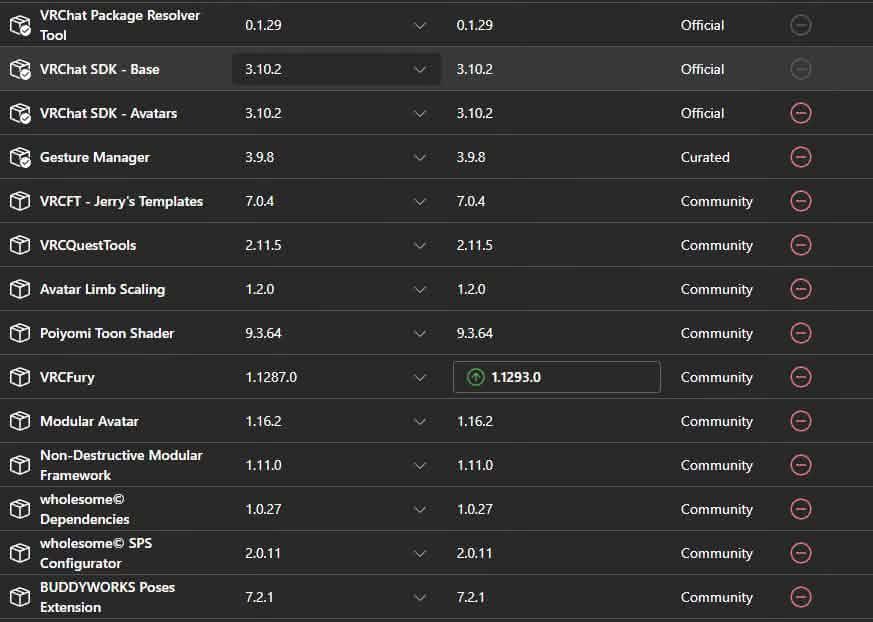Expand BUDDYWORKS Poses Extension version dropdown
Image resolution: width=873 pixels, height=622 pixels.
pyautogui.click(x=336, y=597)
